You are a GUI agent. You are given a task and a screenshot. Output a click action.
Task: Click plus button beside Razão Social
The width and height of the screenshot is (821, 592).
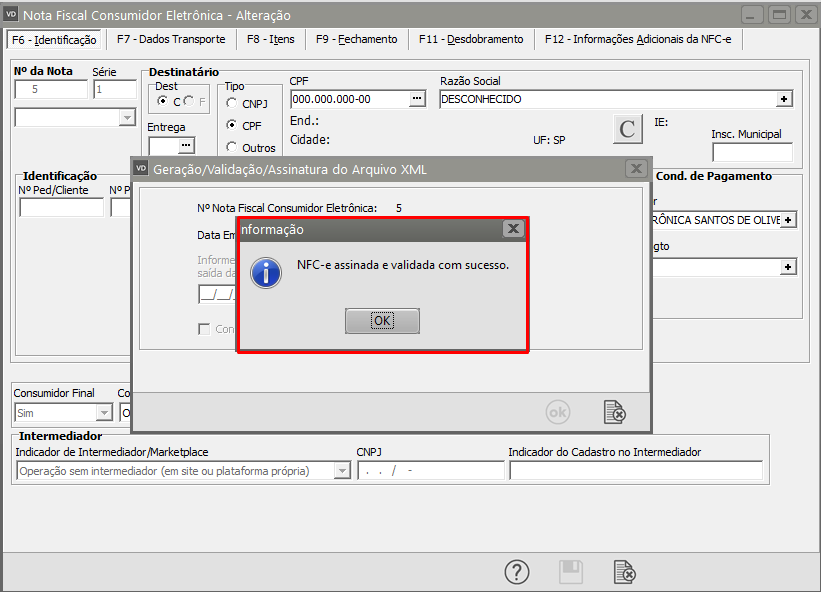point(784,99)
